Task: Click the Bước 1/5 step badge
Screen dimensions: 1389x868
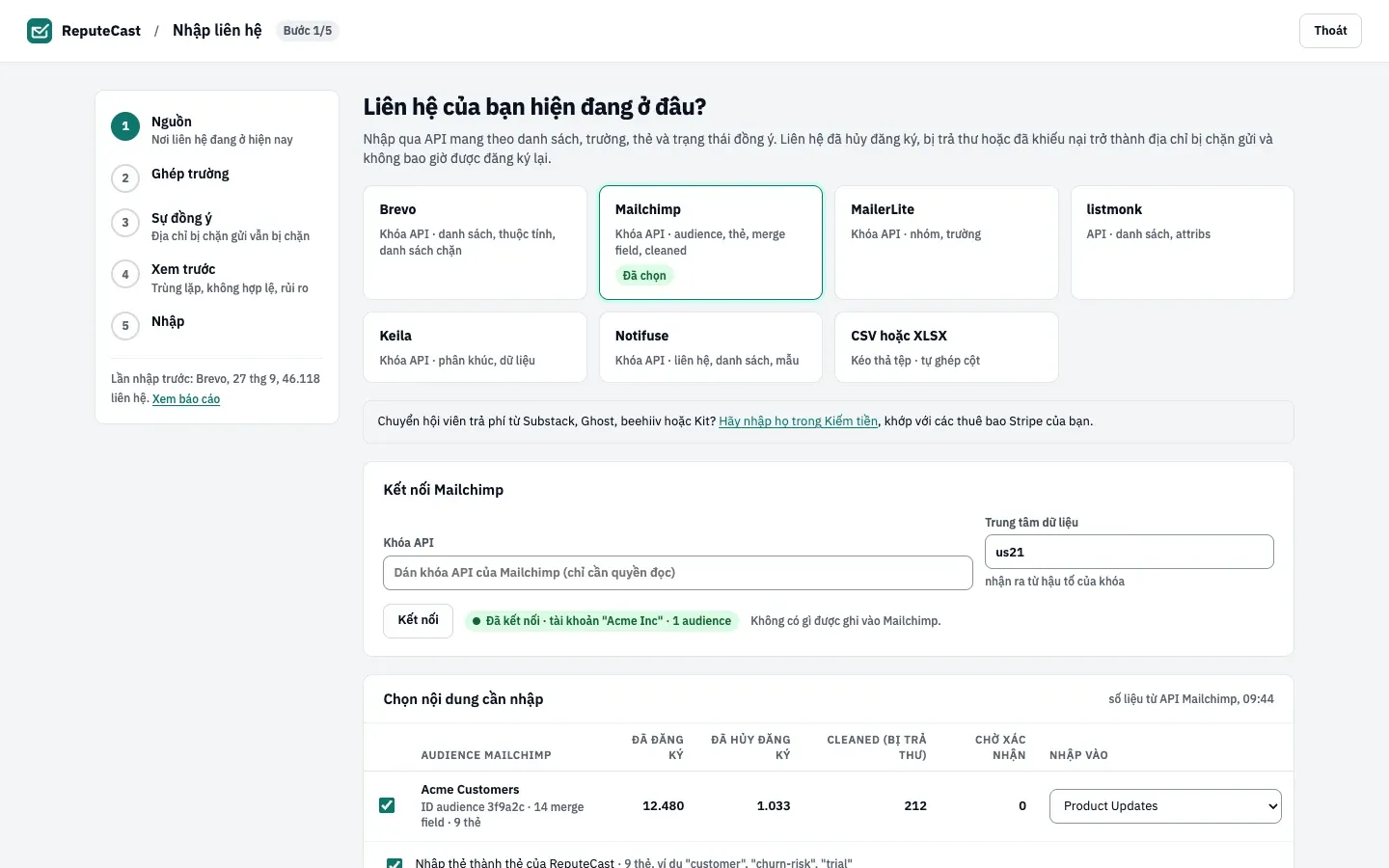Action: 308,31
